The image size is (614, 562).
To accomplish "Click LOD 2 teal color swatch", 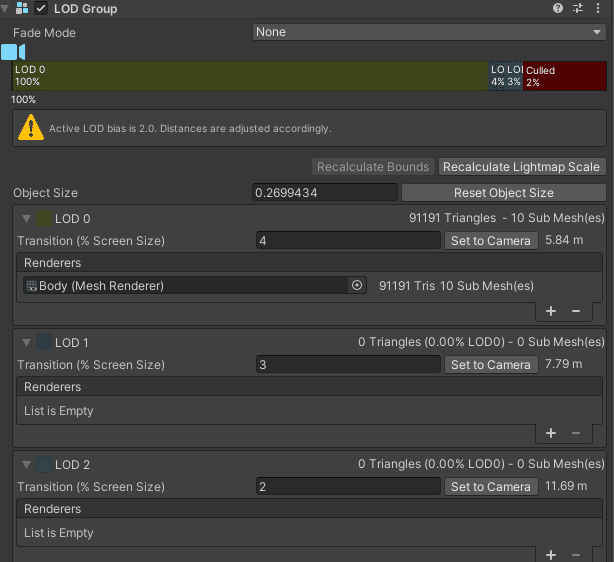I will point(44,464).
